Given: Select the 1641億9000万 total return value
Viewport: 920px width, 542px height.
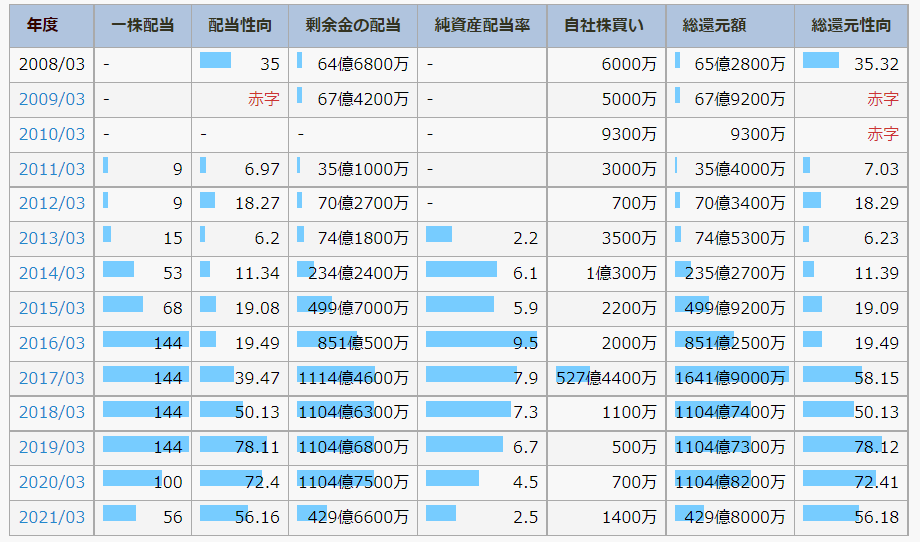Looking at the screenshot, I should [730, 378].
